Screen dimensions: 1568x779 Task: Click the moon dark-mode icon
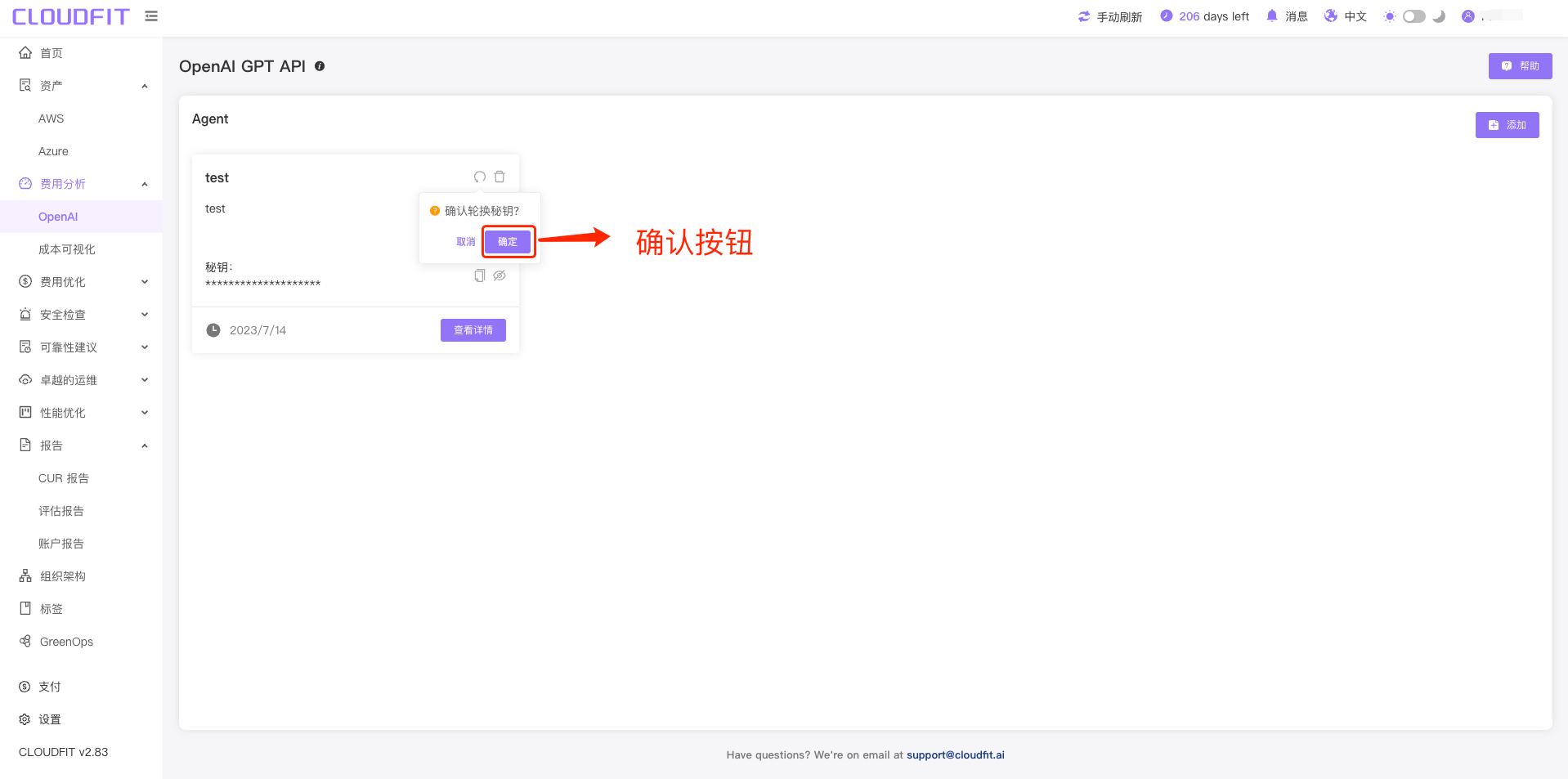[1440, 16]
